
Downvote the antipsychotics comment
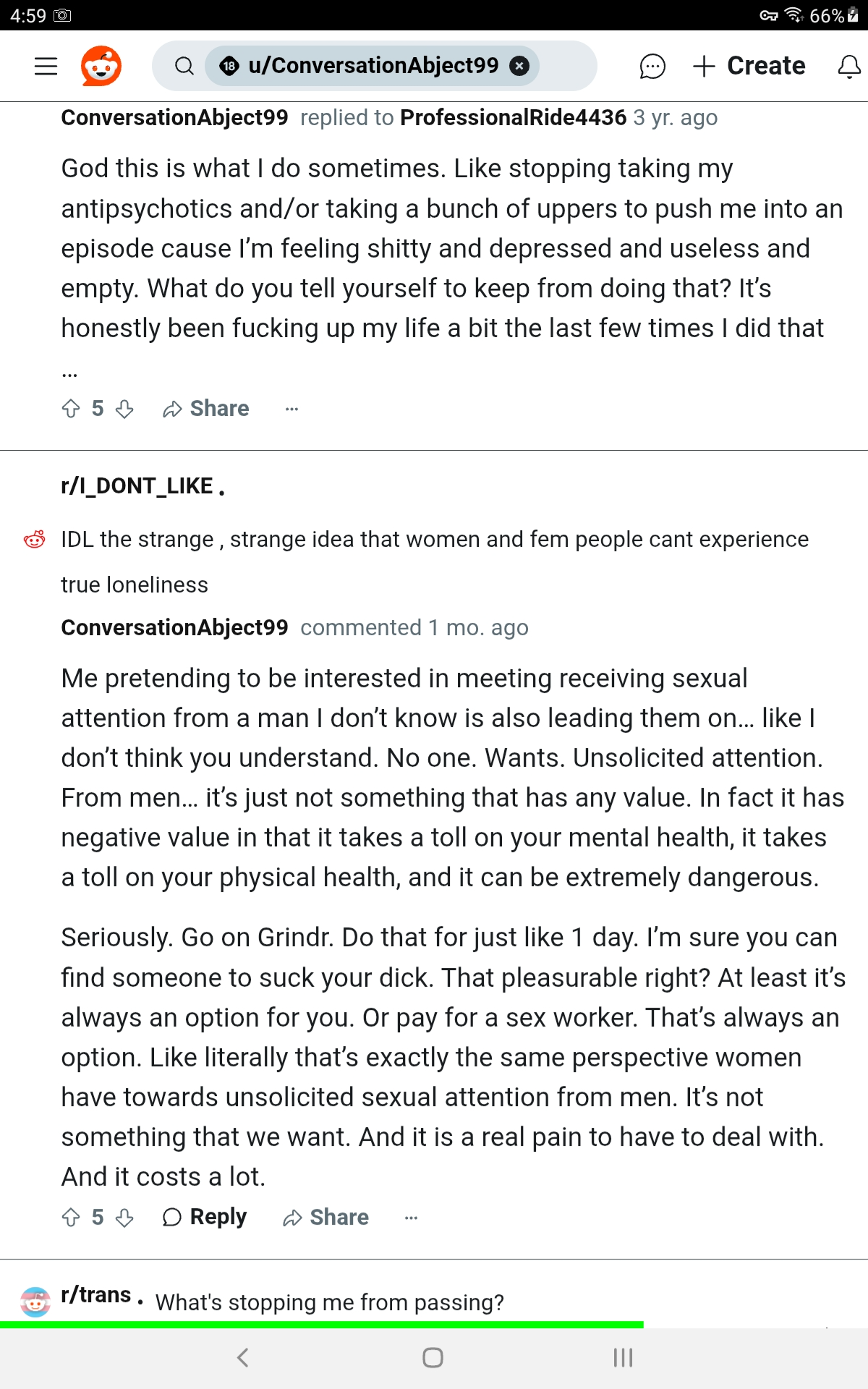(124, 409)
